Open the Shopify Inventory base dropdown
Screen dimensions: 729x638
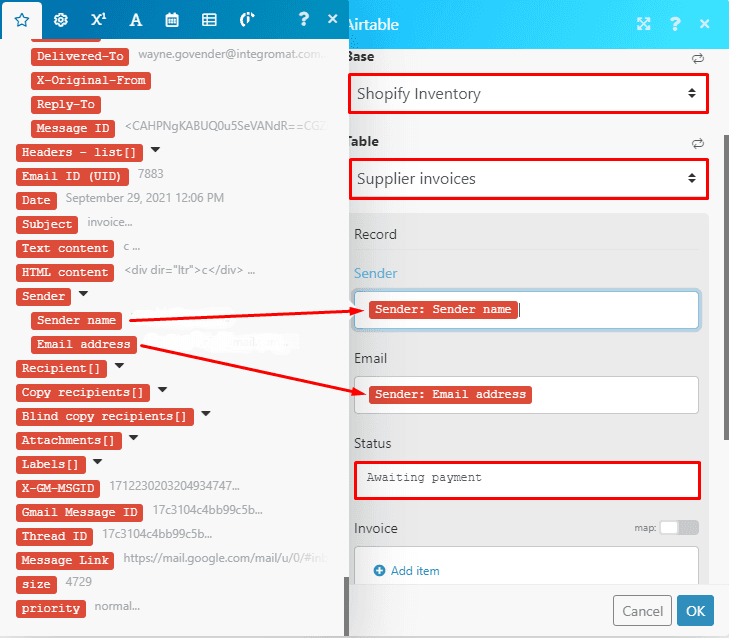click(x=526, y=94)
